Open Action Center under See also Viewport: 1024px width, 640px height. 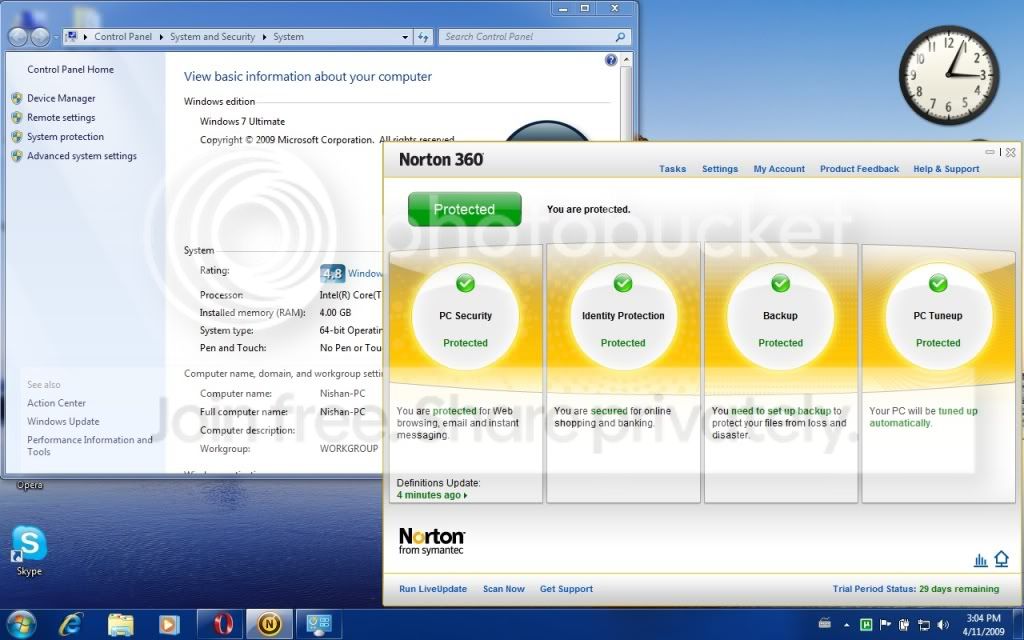point(56,403)
